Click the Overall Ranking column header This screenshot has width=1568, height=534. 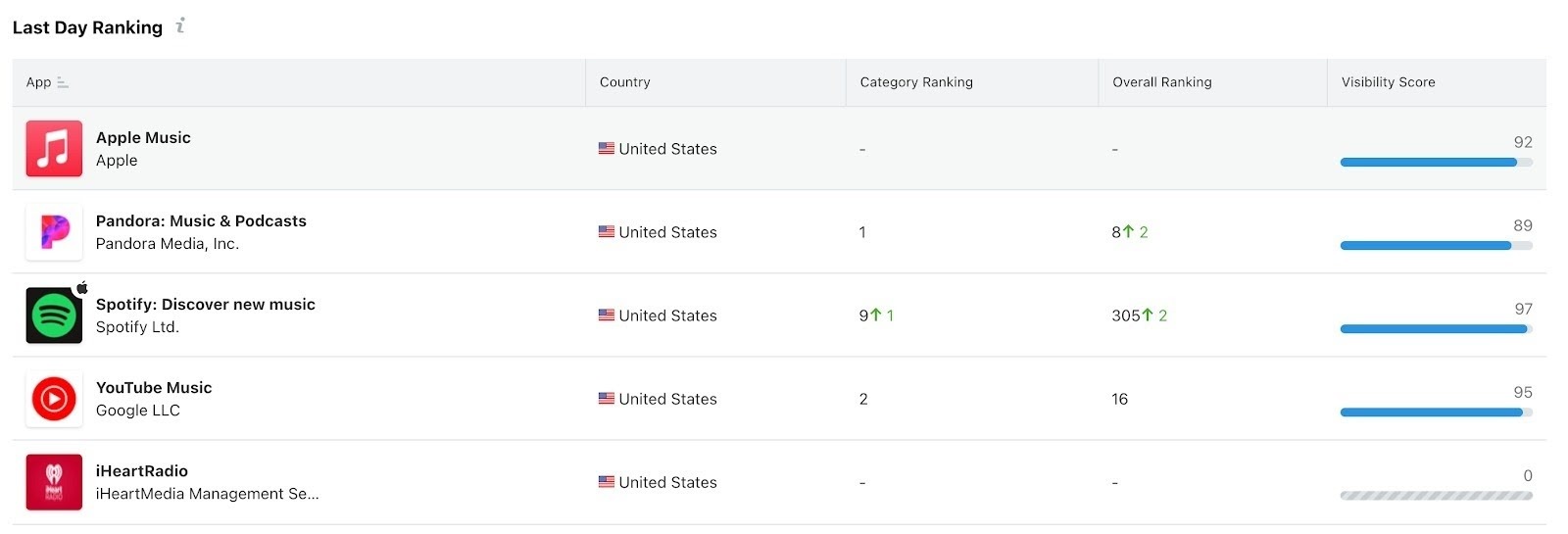(1161, 82)
